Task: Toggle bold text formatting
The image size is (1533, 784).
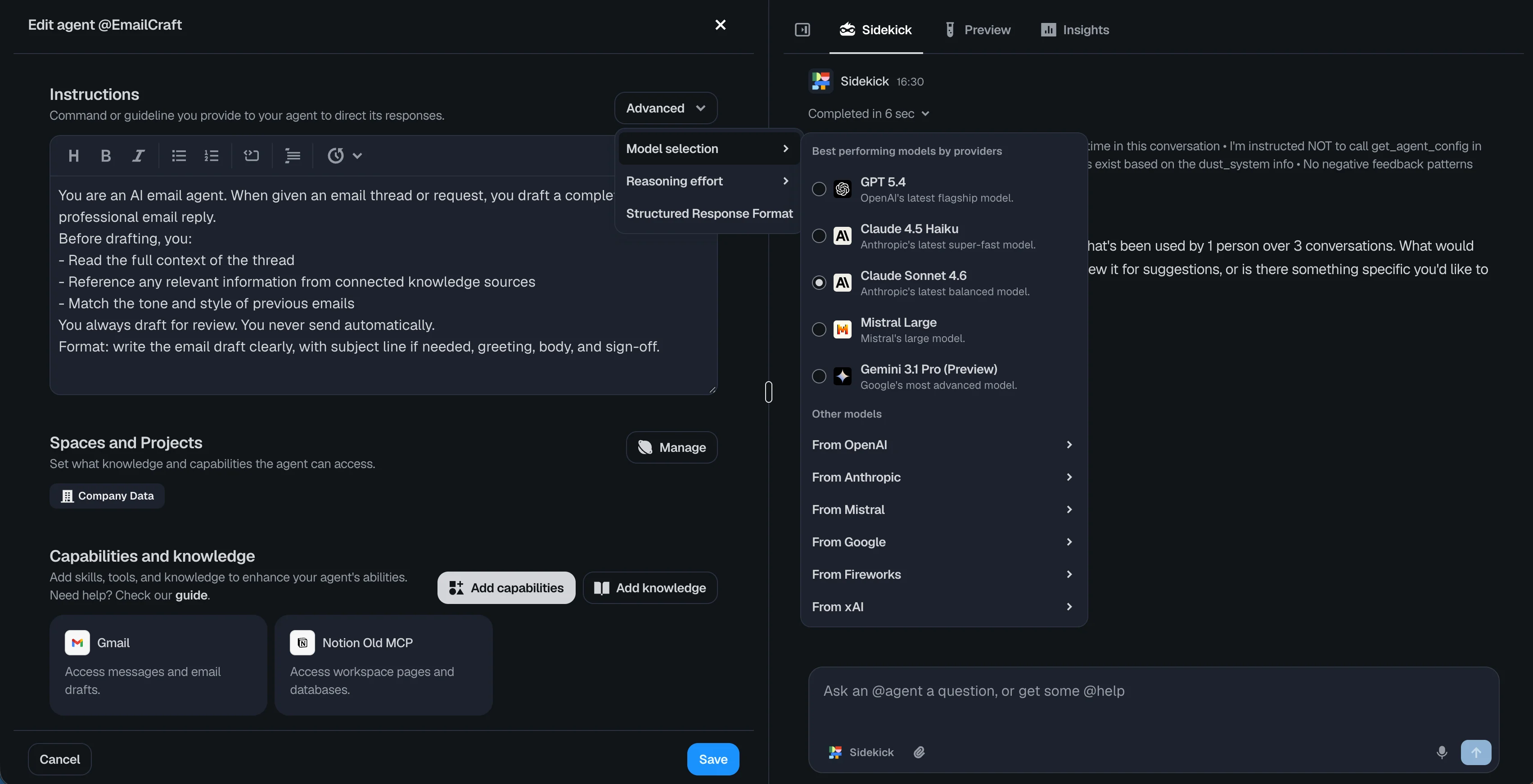Action: (106, 156)
